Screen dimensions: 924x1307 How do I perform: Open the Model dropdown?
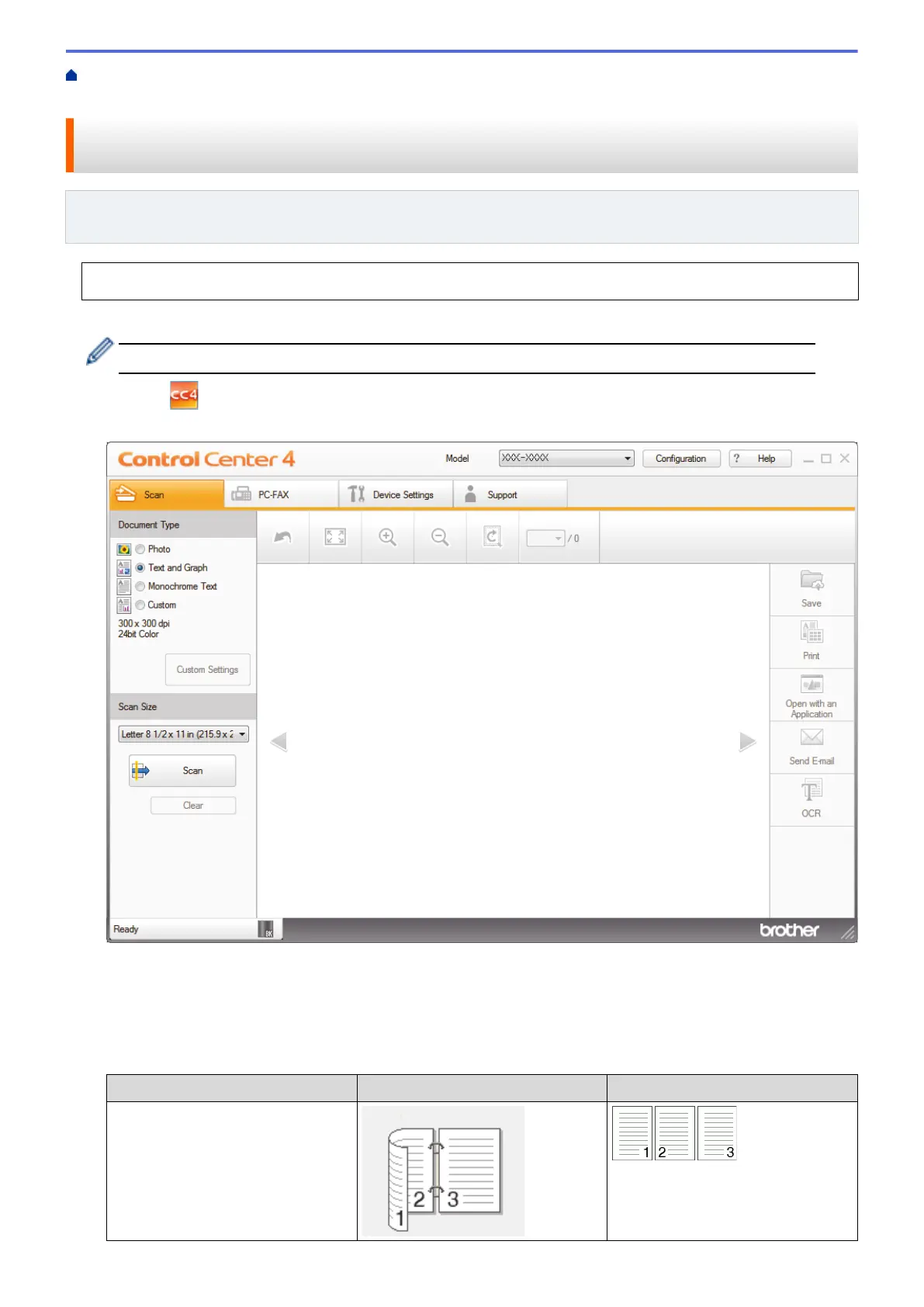click(x=566, y=458)
